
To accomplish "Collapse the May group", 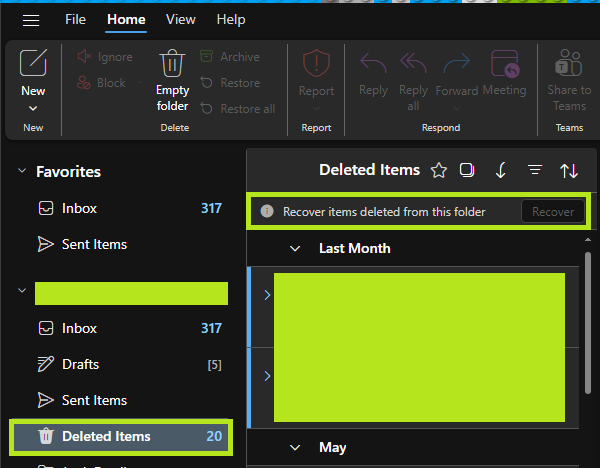I will (295, 447).
